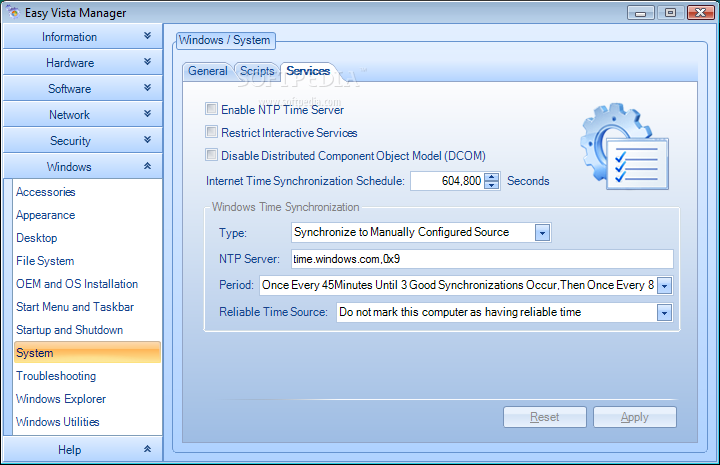Decrease synchronization schedule with down arrow
Image resolution: width=720 pixels, height=465 pixels.
pyautogui.click(x=492, y=185)
